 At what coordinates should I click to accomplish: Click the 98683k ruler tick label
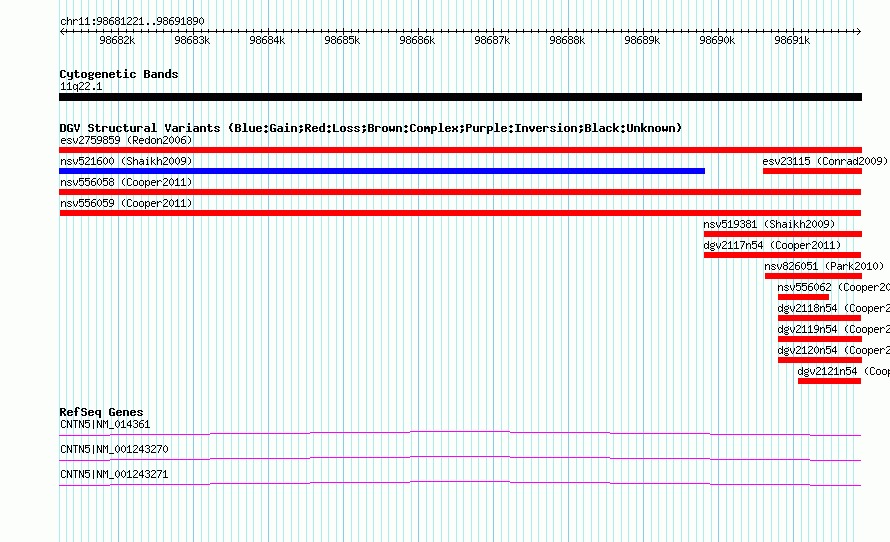192,40
